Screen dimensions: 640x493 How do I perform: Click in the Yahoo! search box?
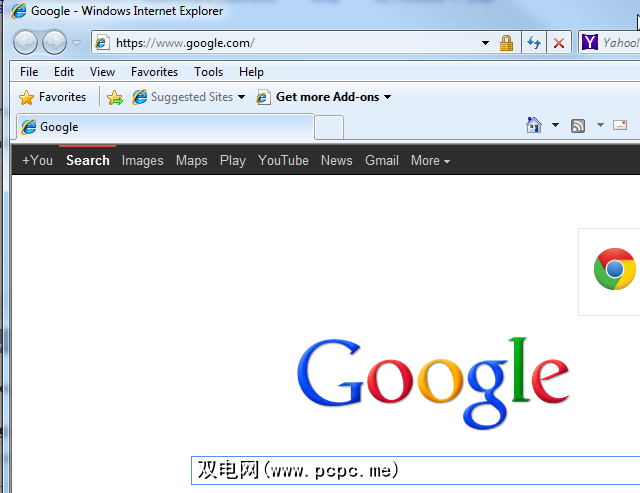pos(620,42)
